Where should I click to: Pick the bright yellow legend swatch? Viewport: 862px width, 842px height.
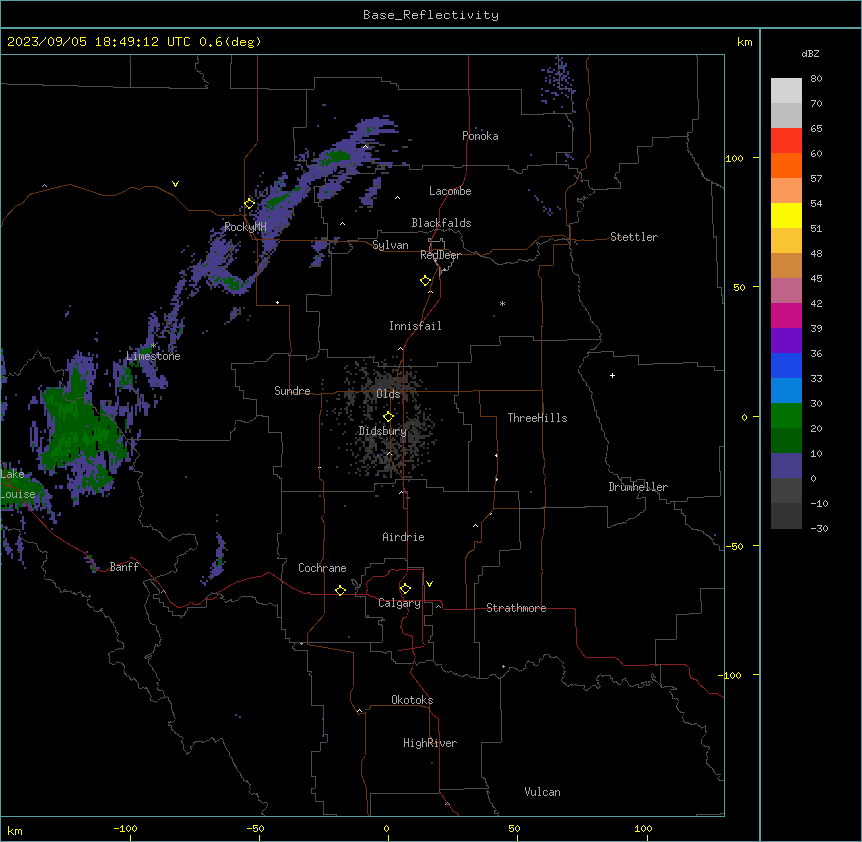tap(786, 216)
